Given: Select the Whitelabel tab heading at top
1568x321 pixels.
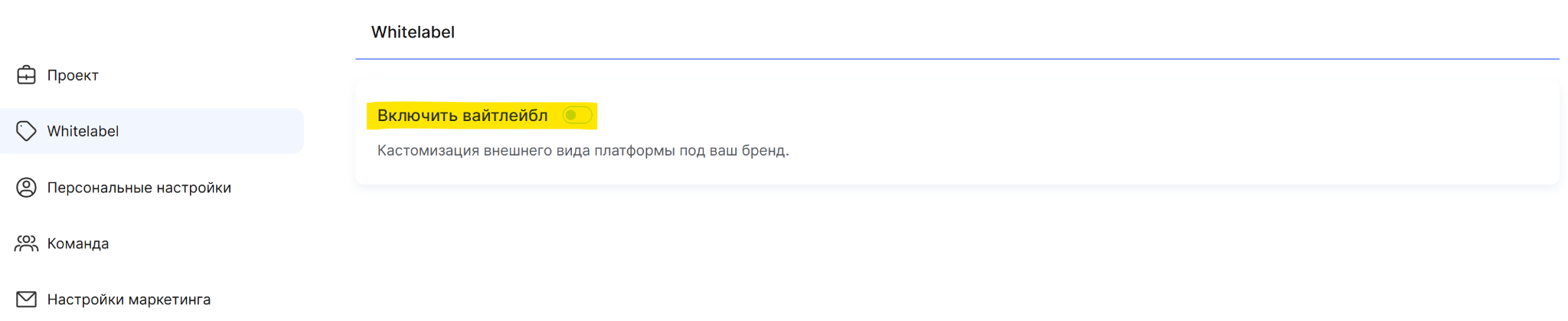Looking at the screenshot, I should (x=413, y=32).
